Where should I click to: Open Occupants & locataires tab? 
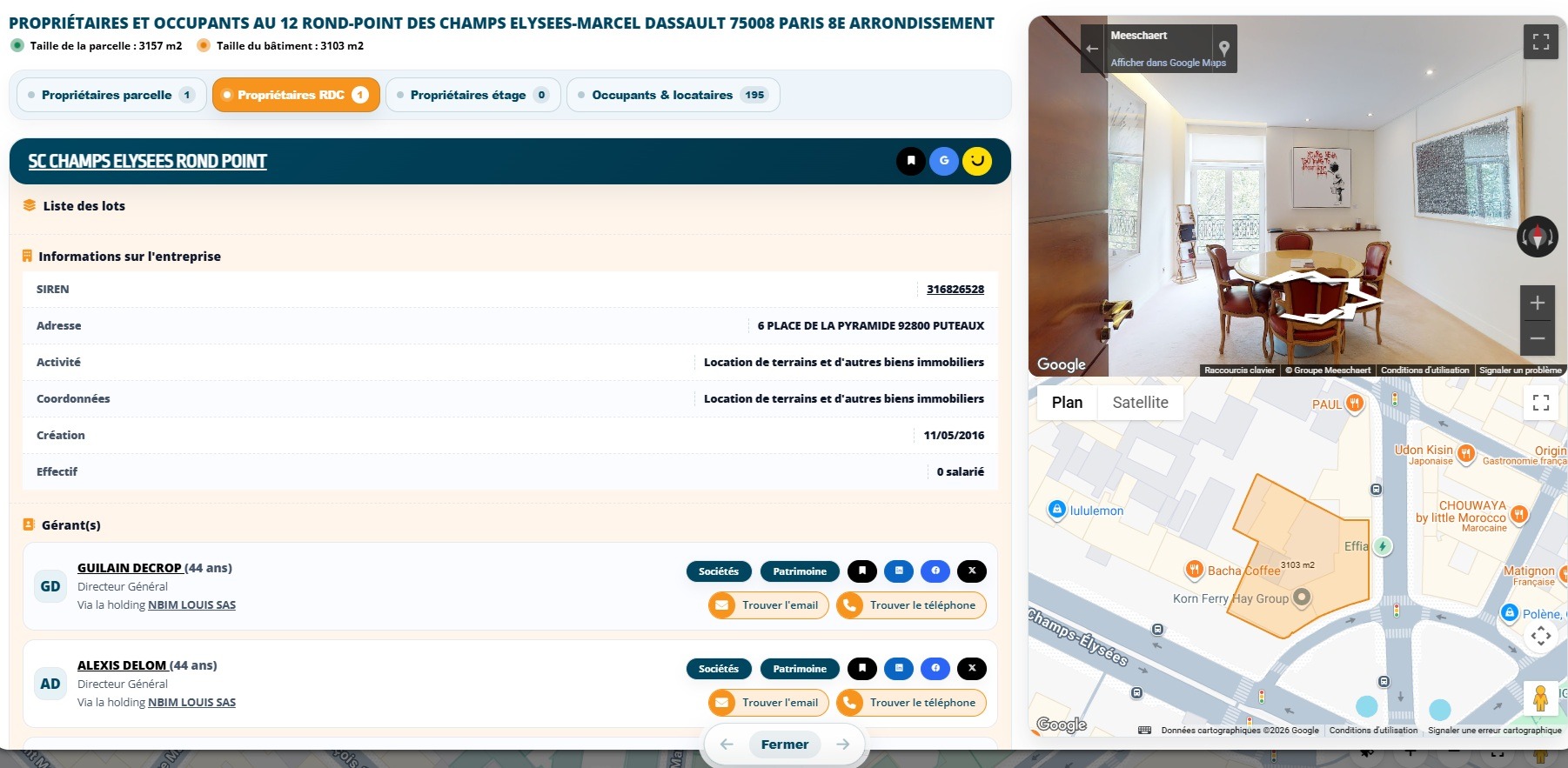click(x=673, y=95)
